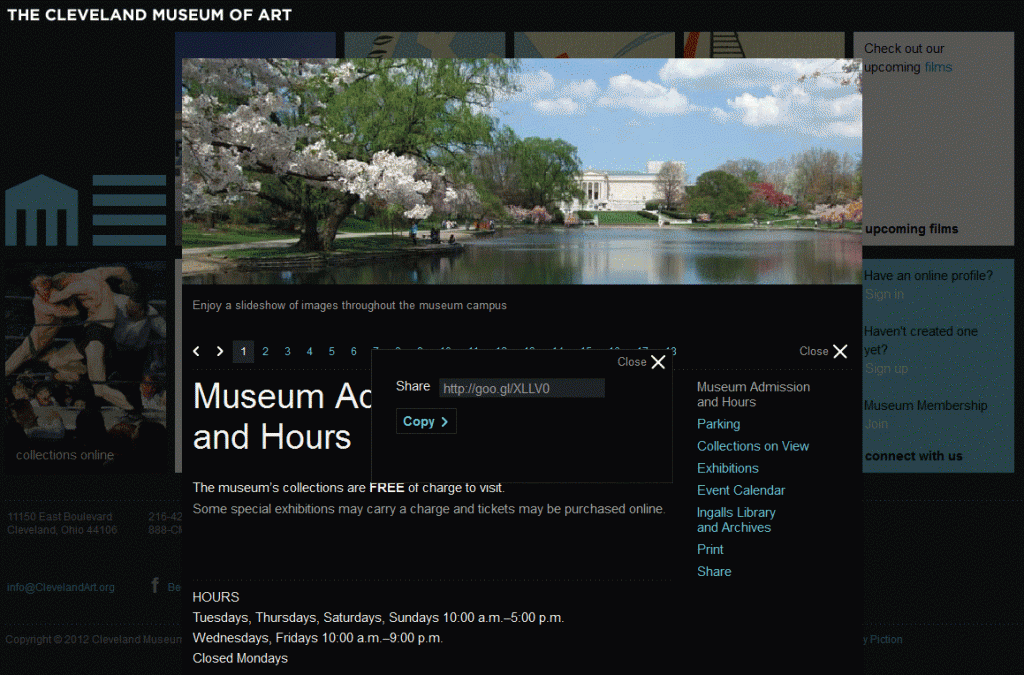Click the Copy button in Share popup
1024x675 pixels.
tap(426, 421)
